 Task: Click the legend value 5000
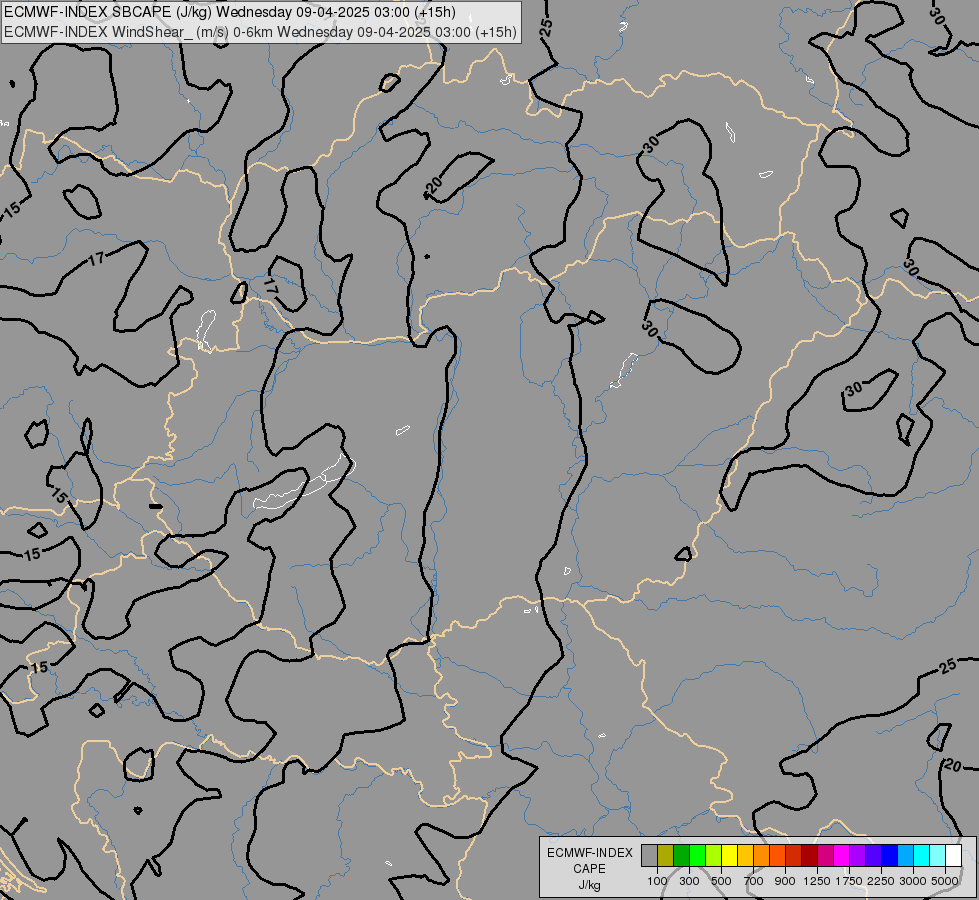[x=945, y=881]
